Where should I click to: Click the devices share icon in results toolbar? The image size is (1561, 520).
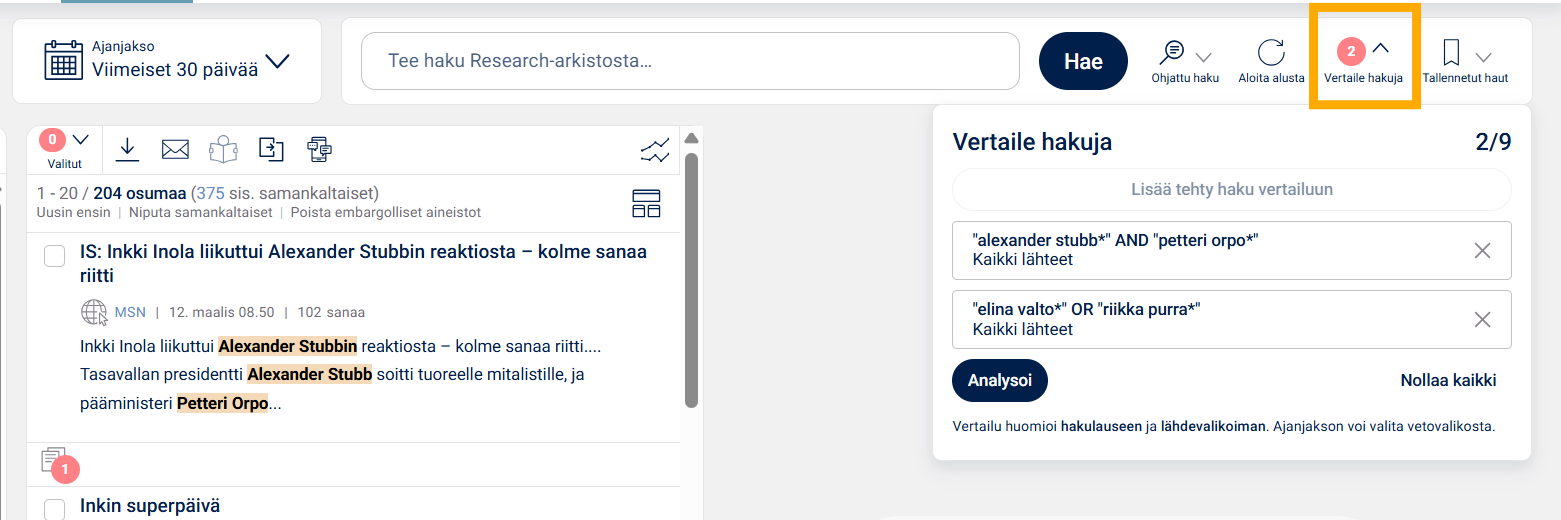click(x=319, y=150)
